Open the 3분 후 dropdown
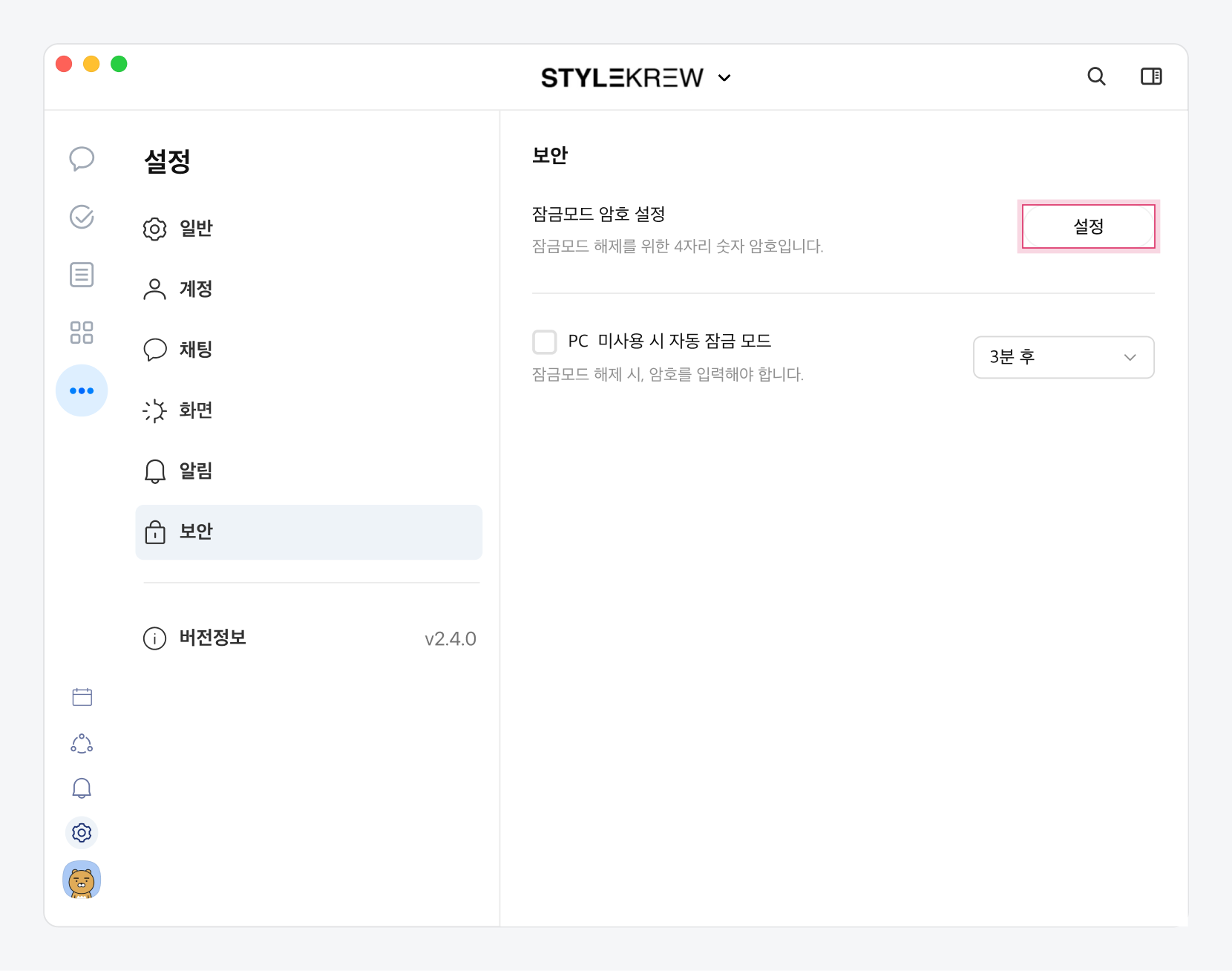 [x=1063, y=357]
